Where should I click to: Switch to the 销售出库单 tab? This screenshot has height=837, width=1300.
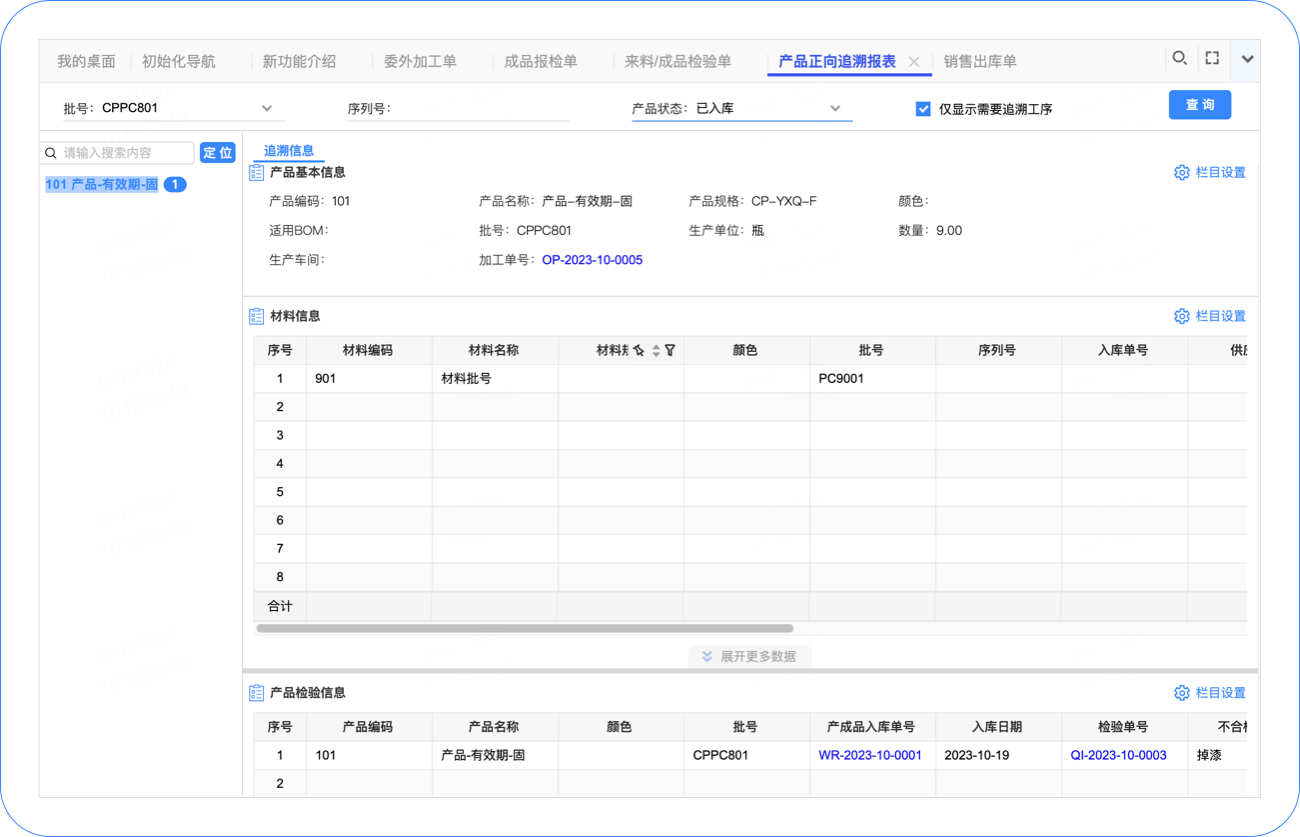click(x=980, y=62)
